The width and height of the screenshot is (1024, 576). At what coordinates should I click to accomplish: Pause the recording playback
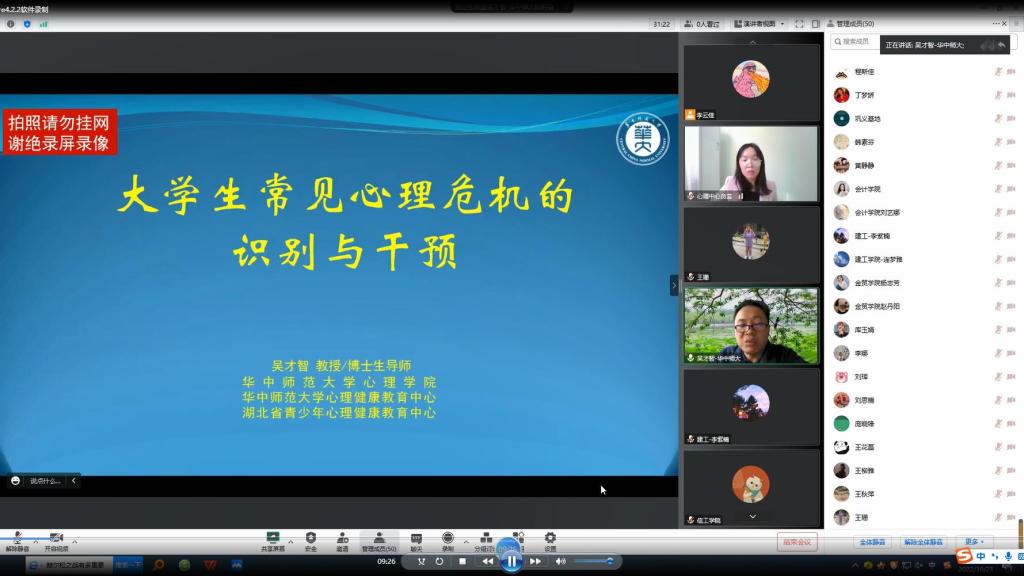point(510,561)
